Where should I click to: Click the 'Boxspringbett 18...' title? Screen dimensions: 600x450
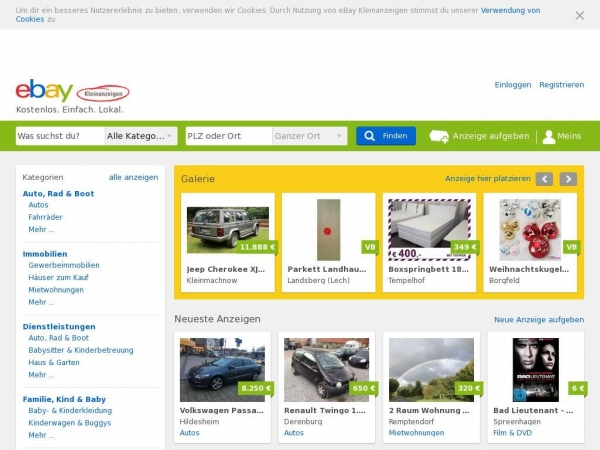coord(428,269)
